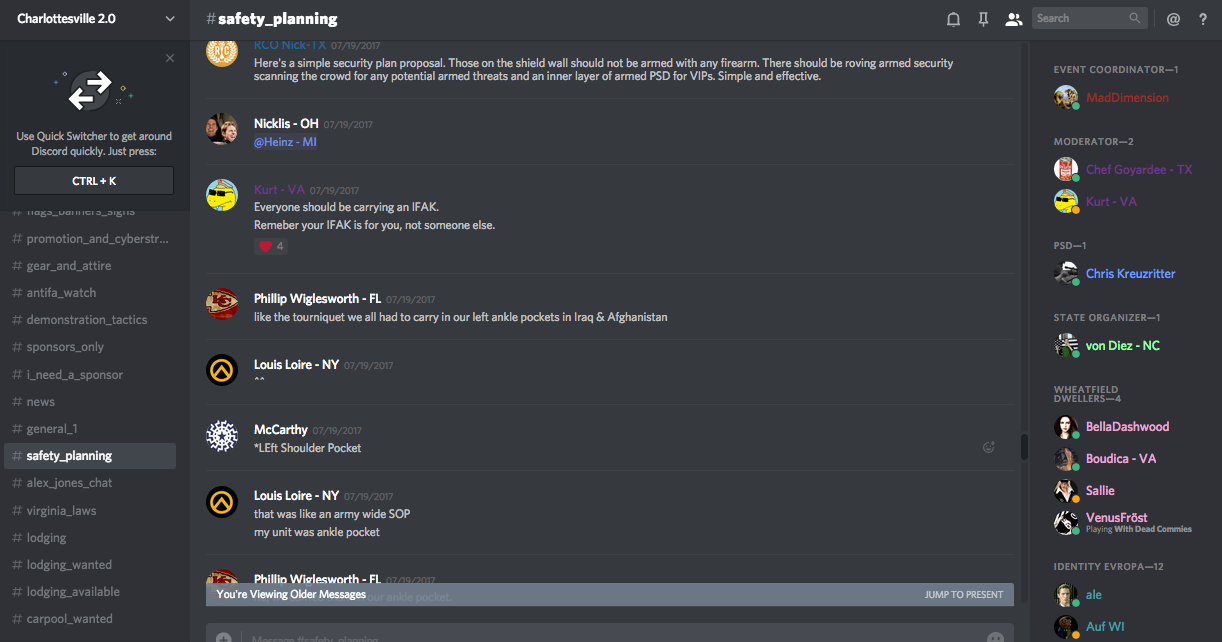Dismiss the Quick Switcher tip
Image resolution: width=1222 pixels, height=642 pixels.
(x=170, y=58)
